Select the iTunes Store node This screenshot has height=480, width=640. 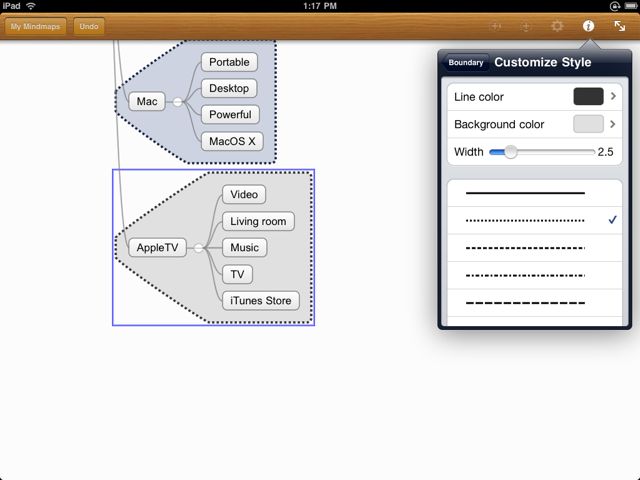[x=261, y=301]
